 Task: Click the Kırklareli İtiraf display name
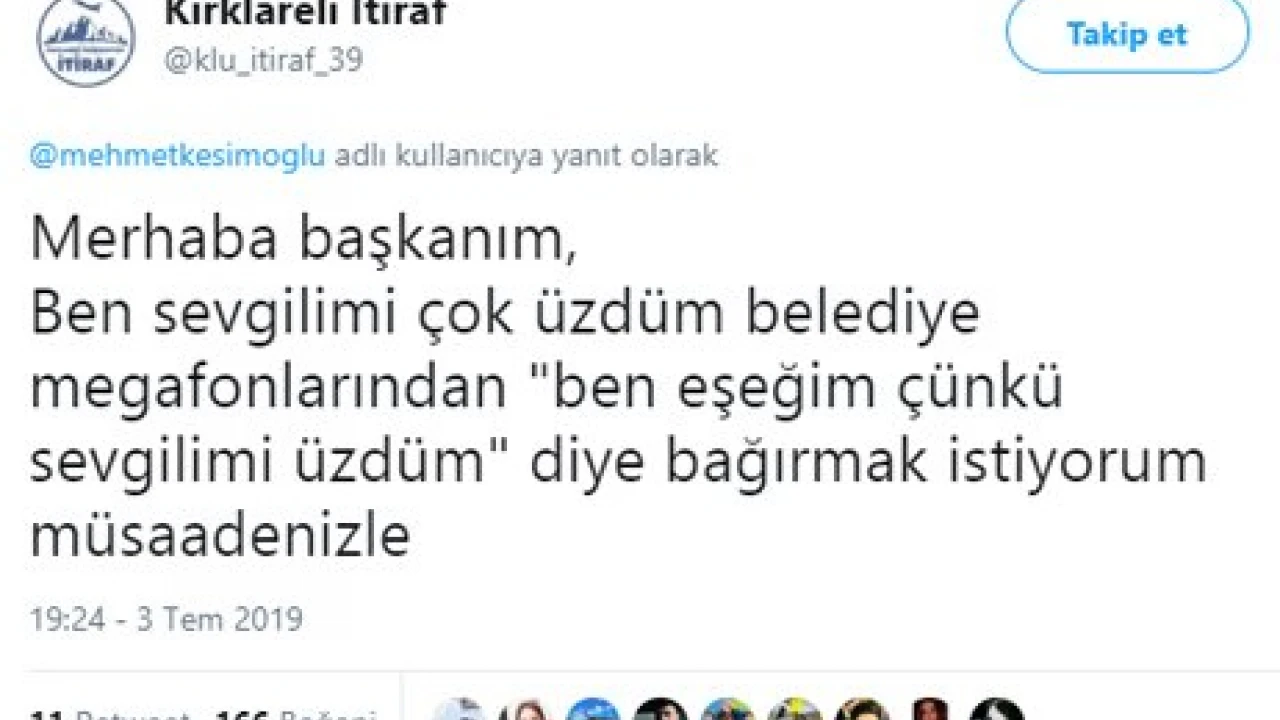click(x=304, y=13)
